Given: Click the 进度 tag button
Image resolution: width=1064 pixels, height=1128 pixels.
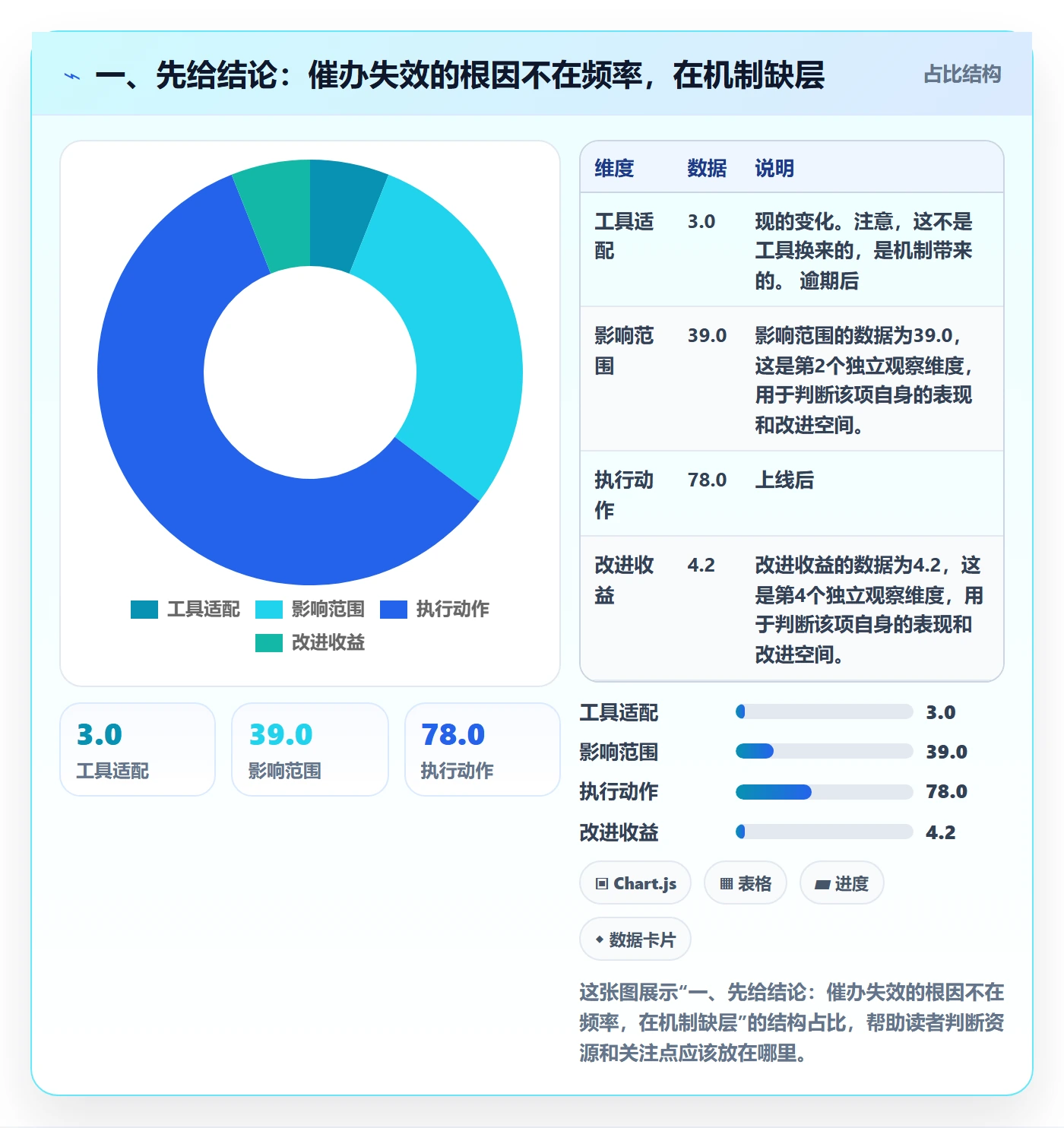Looking at the screenshot, I should click(842, 883).
